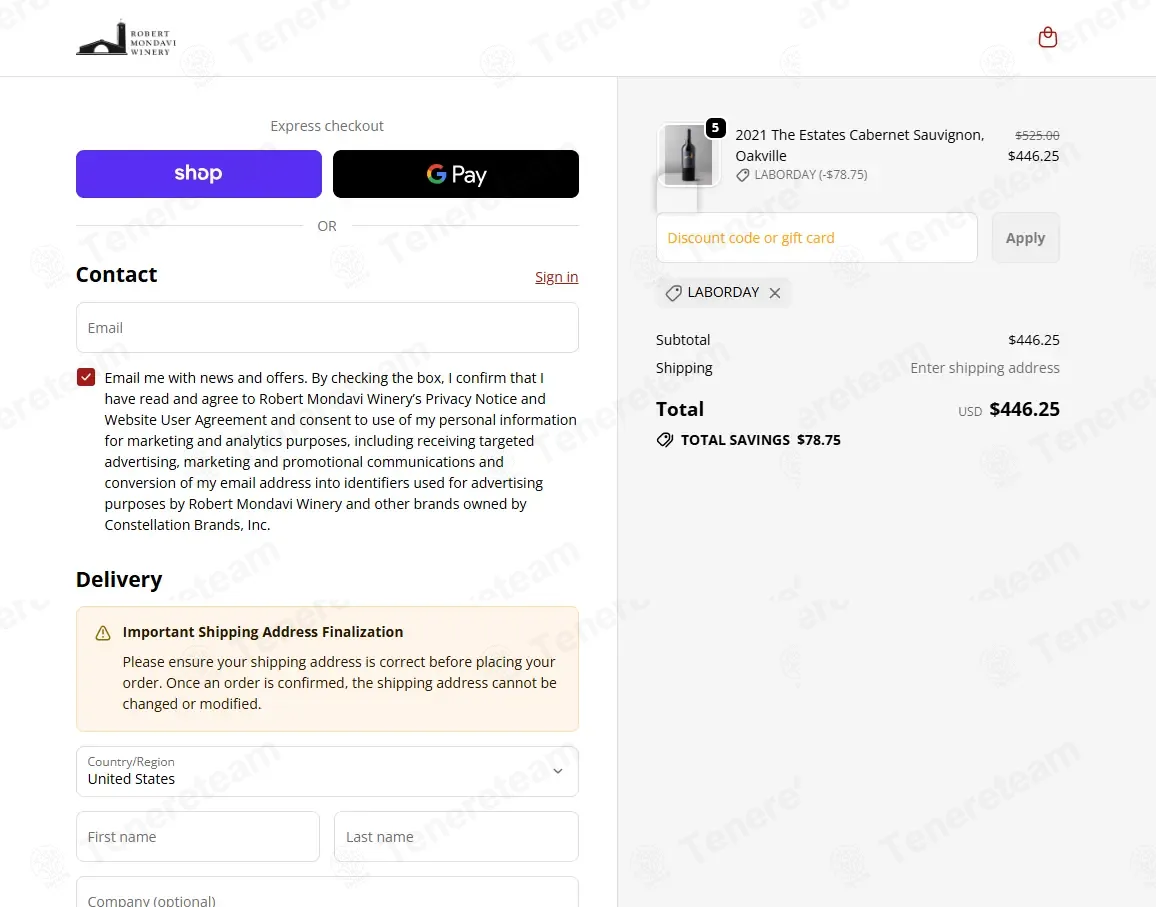Click the Enter shipping address text

coord(985,368)
